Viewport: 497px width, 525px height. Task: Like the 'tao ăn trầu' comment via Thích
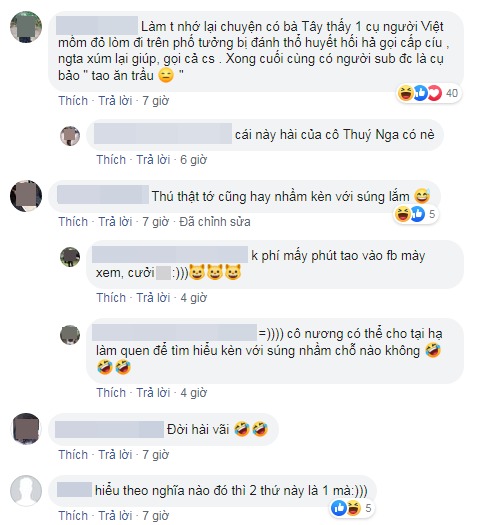click(x=73, y=101)
